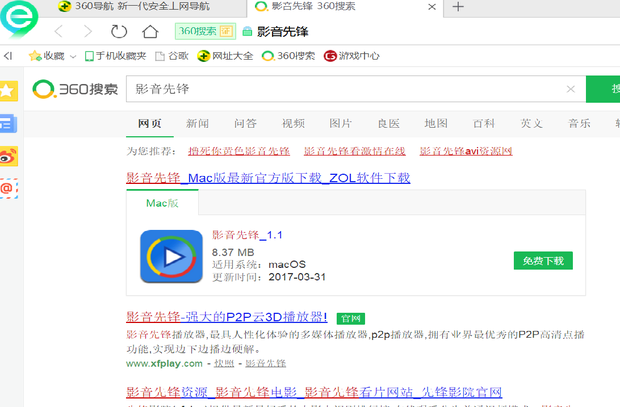
Task: Click the 360 browser logo
Action: point(19,19)
